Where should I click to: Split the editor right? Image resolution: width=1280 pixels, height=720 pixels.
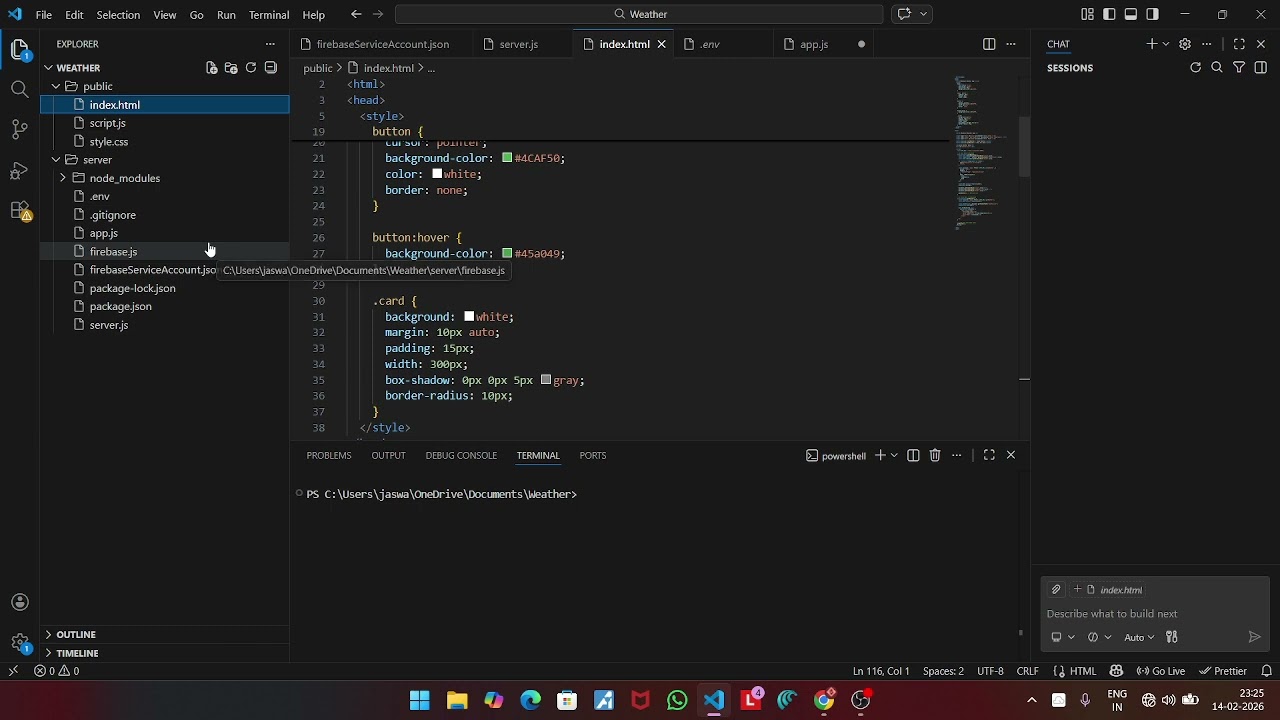tap(989, 44)
